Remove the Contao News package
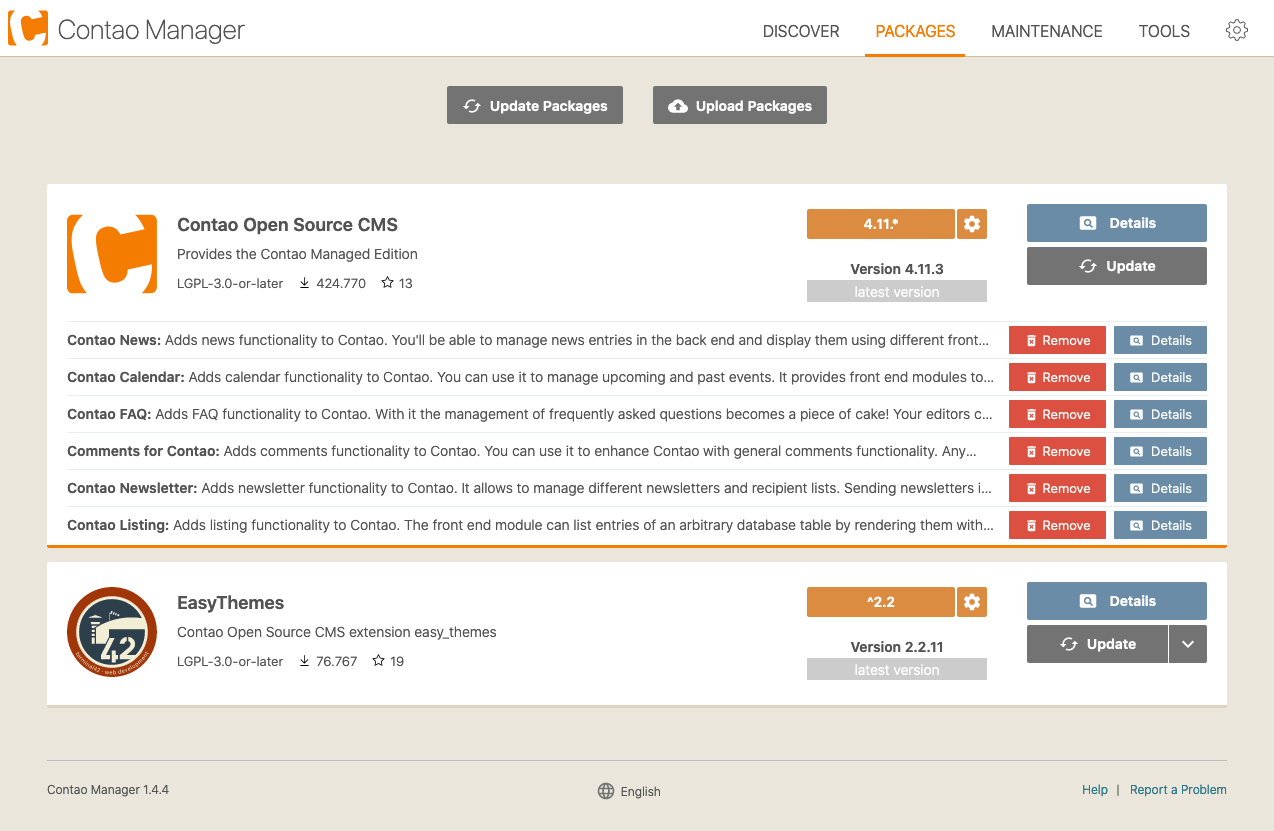The image size is (1274, 831). pos(1057,340)
